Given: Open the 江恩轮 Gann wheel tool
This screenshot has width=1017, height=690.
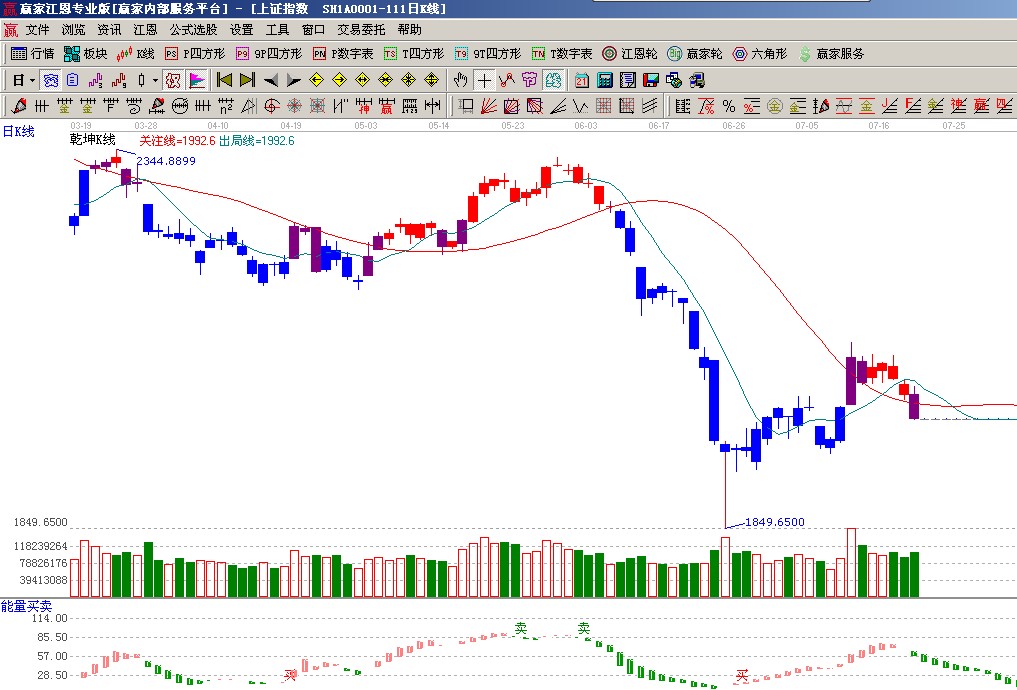Looking at the screenshot, I should coord(630,54).
